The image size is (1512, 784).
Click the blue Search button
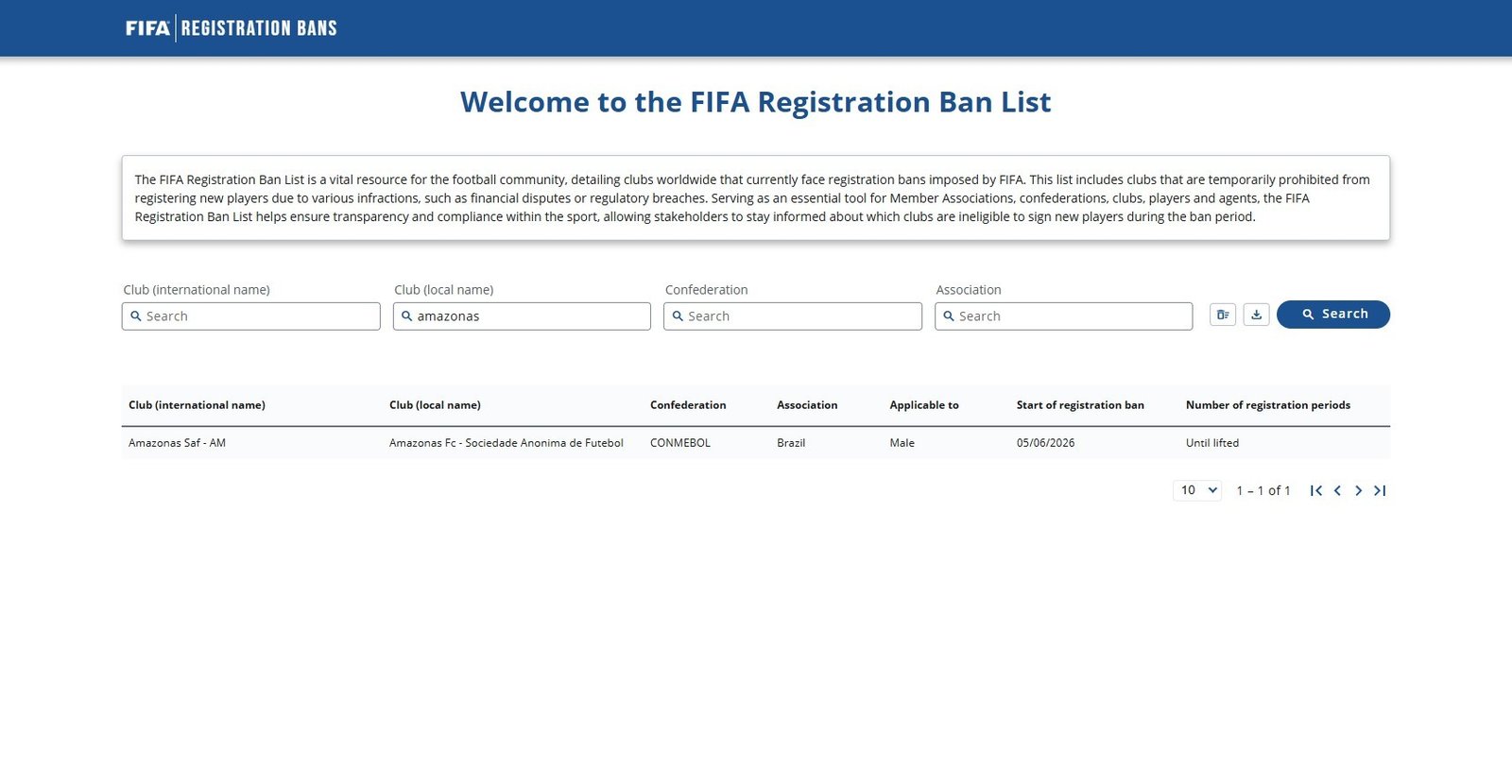point(1333,315)
